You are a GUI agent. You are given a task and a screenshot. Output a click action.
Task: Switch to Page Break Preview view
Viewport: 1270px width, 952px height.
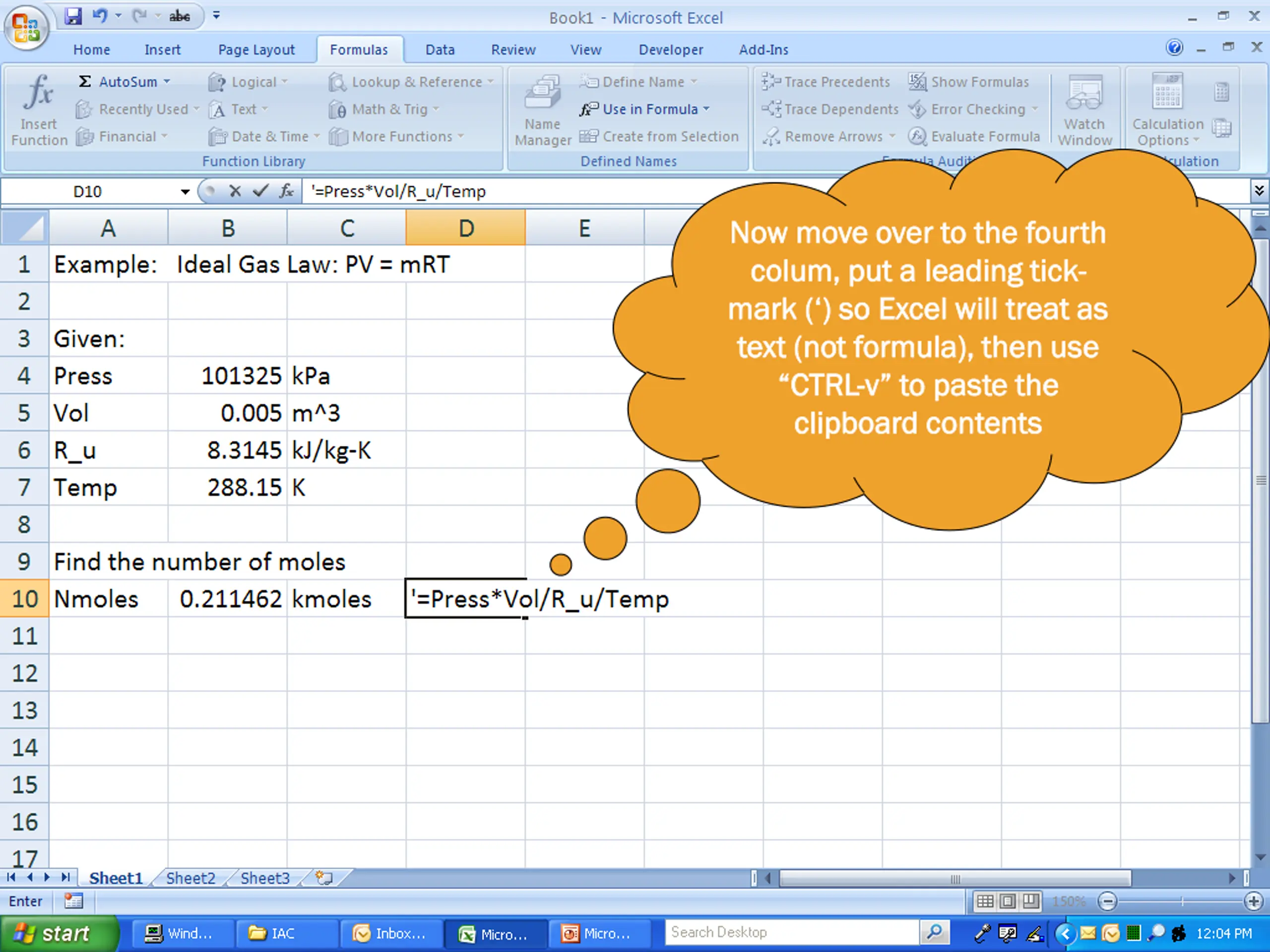tap(1031, 901)
